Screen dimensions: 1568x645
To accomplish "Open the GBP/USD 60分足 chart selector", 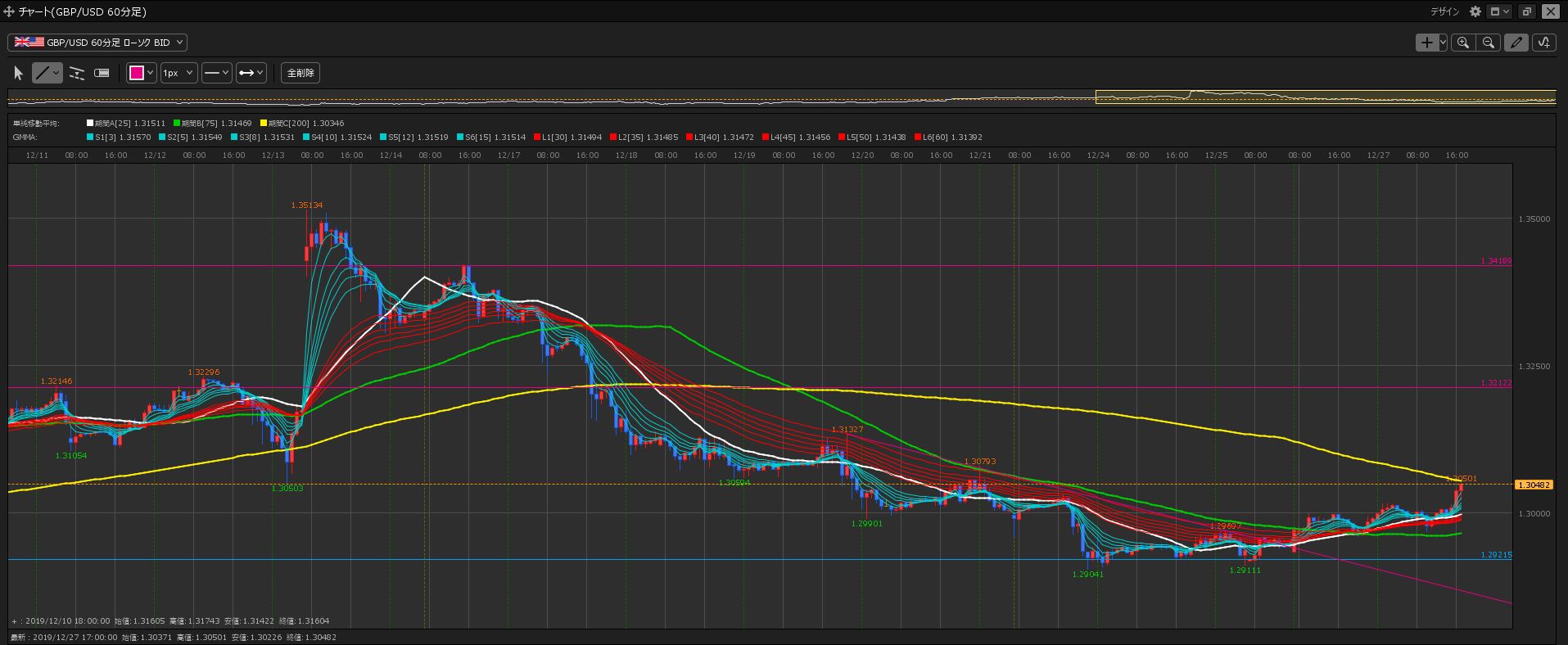I will (97, 43).
